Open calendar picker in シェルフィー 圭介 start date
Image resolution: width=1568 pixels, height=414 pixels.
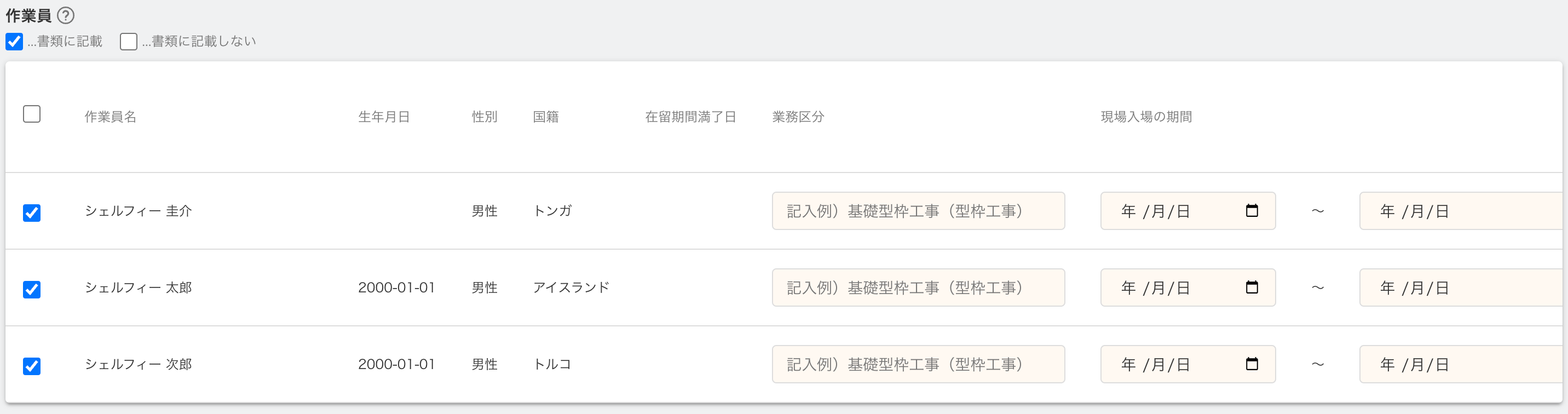click(1252, 210)
